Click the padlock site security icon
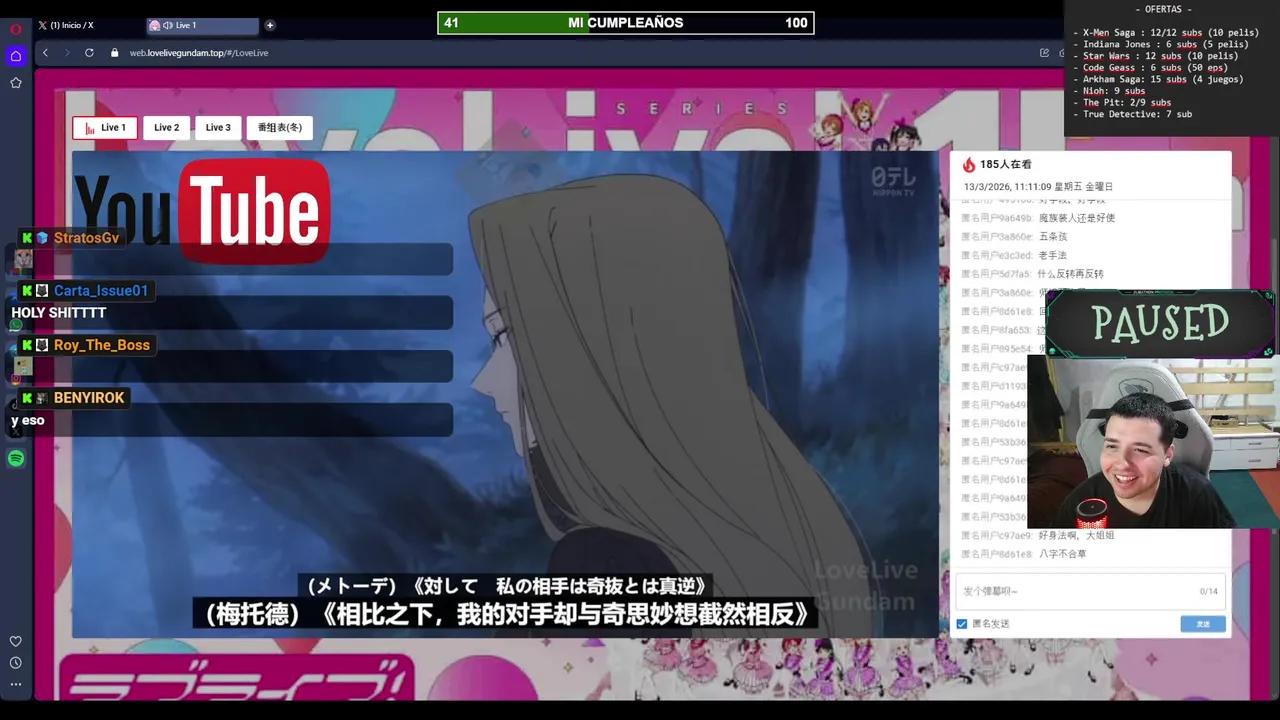This screenshot has height=720, width=1280. [x=114, y=53]
